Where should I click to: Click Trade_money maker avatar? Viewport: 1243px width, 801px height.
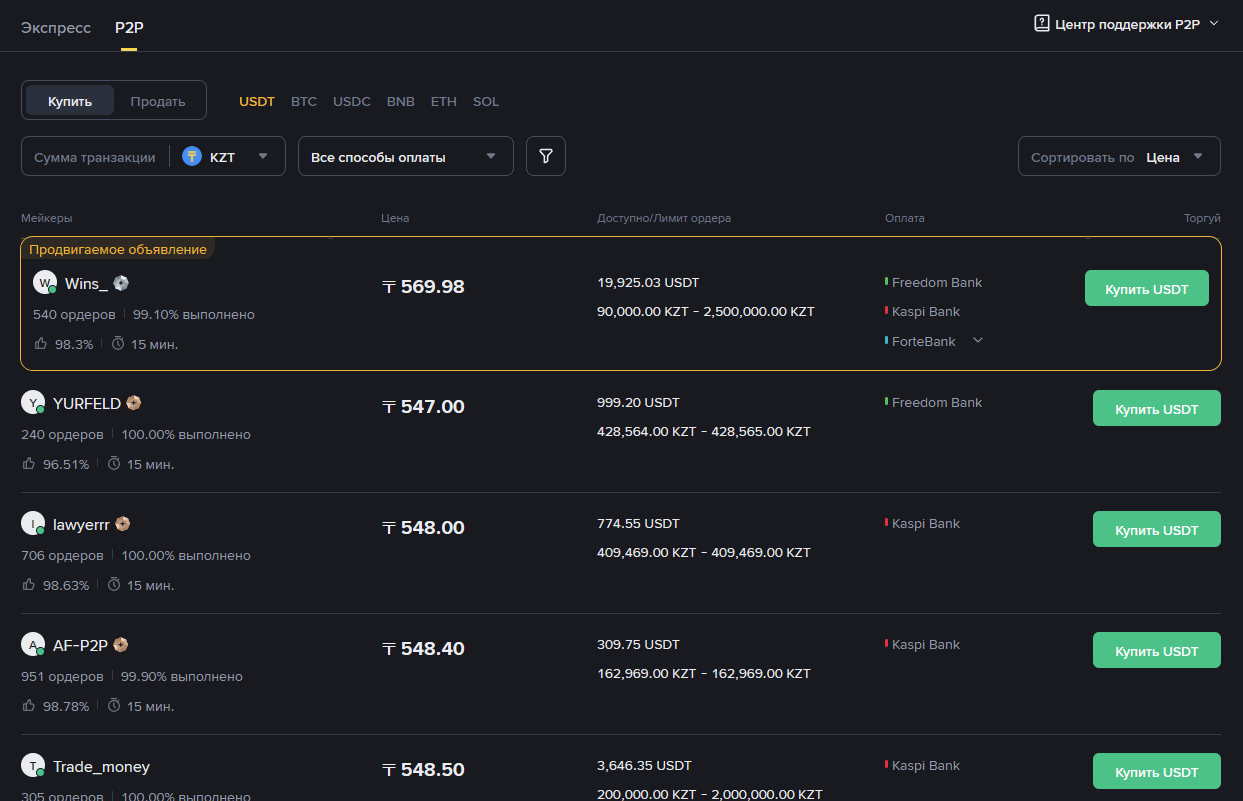[x=33, y=766]
